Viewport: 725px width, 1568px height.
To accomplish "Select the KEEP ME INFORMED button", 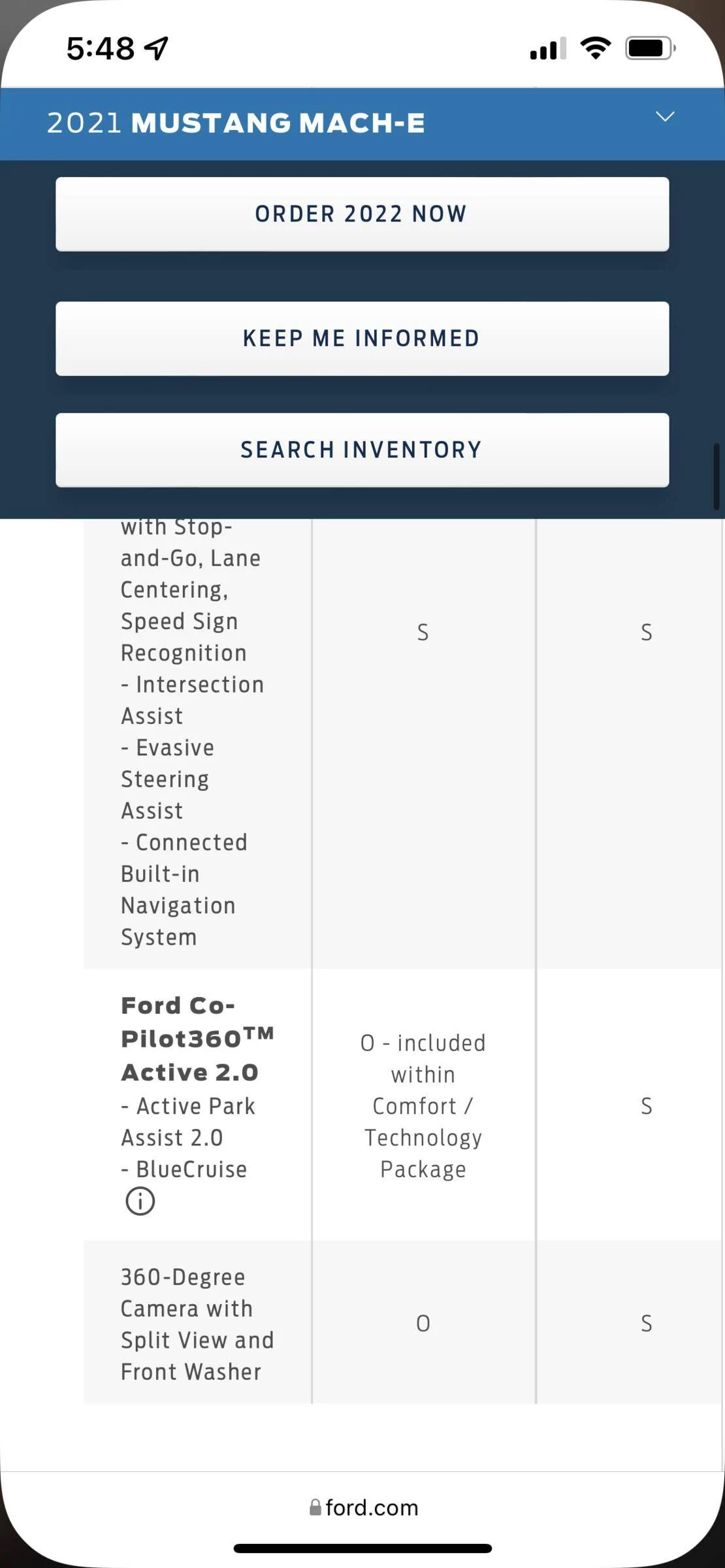I will [x=362, y=338].
